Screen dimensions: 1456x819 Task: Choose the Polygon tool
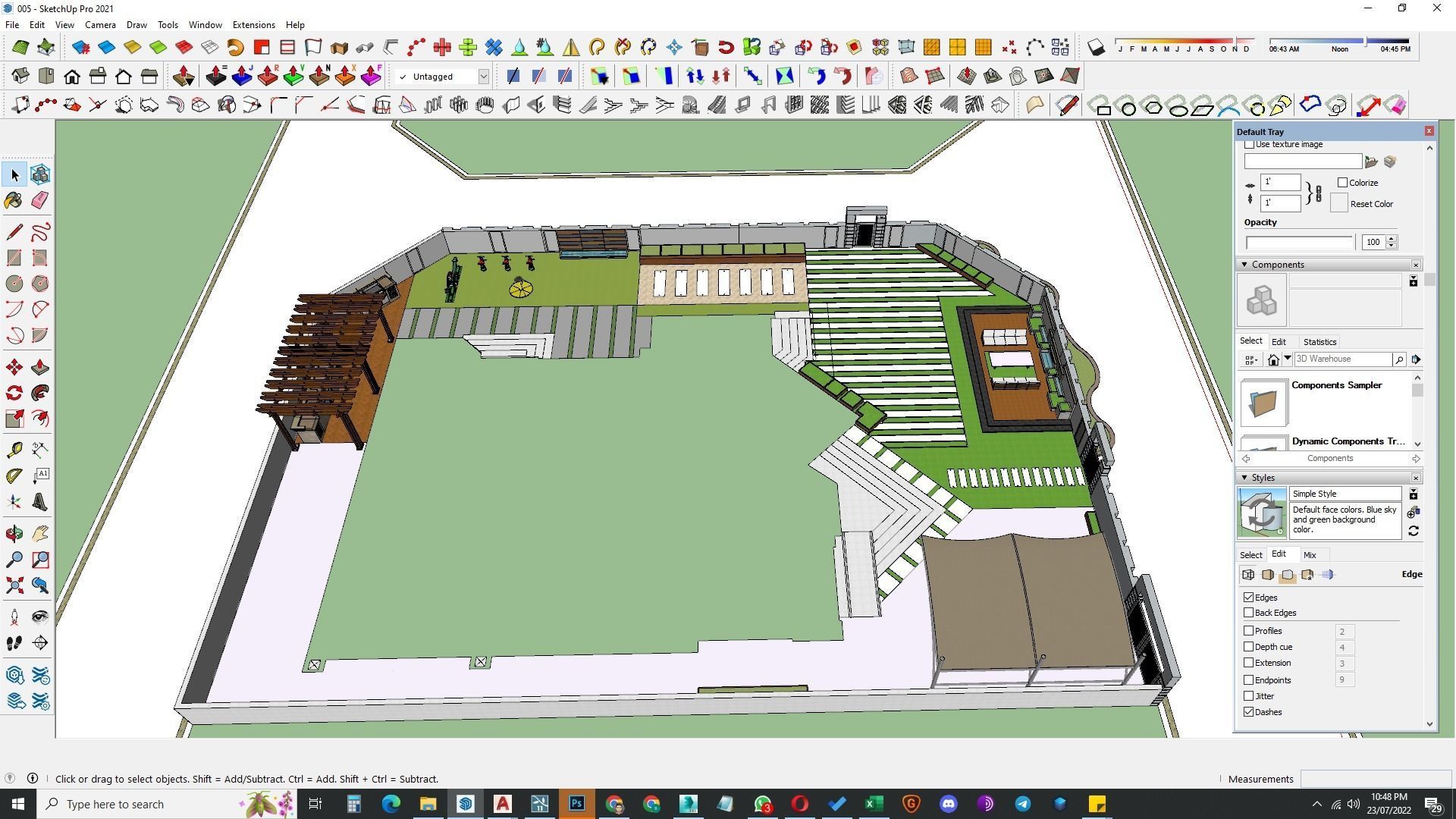coord(40,284)
